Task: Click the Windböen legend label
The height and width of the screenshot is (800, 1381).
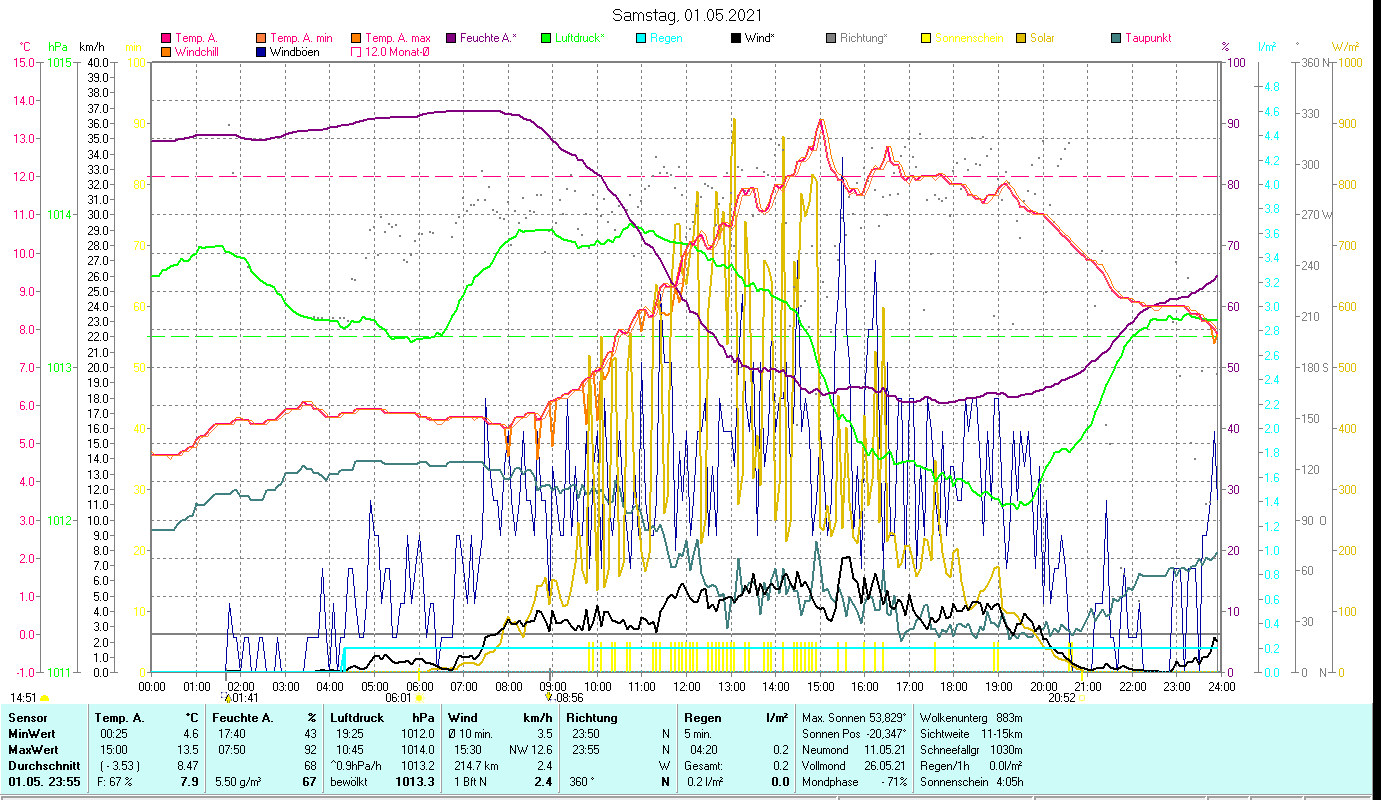Action: click(295, 51)
